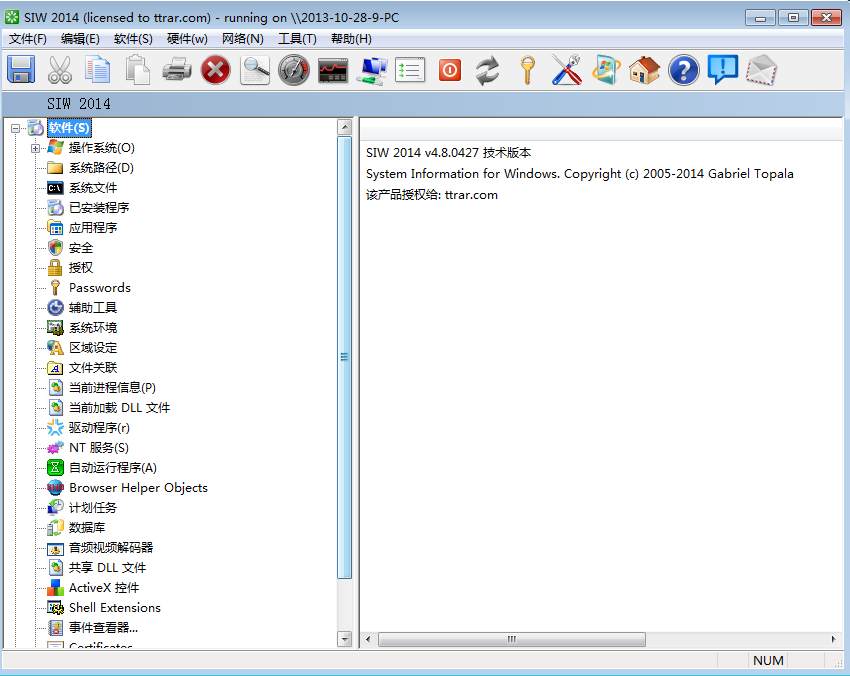This screenshot has width=850, height=676.
Task: Open the 硬件(w) menu
Action: (187, 39)
